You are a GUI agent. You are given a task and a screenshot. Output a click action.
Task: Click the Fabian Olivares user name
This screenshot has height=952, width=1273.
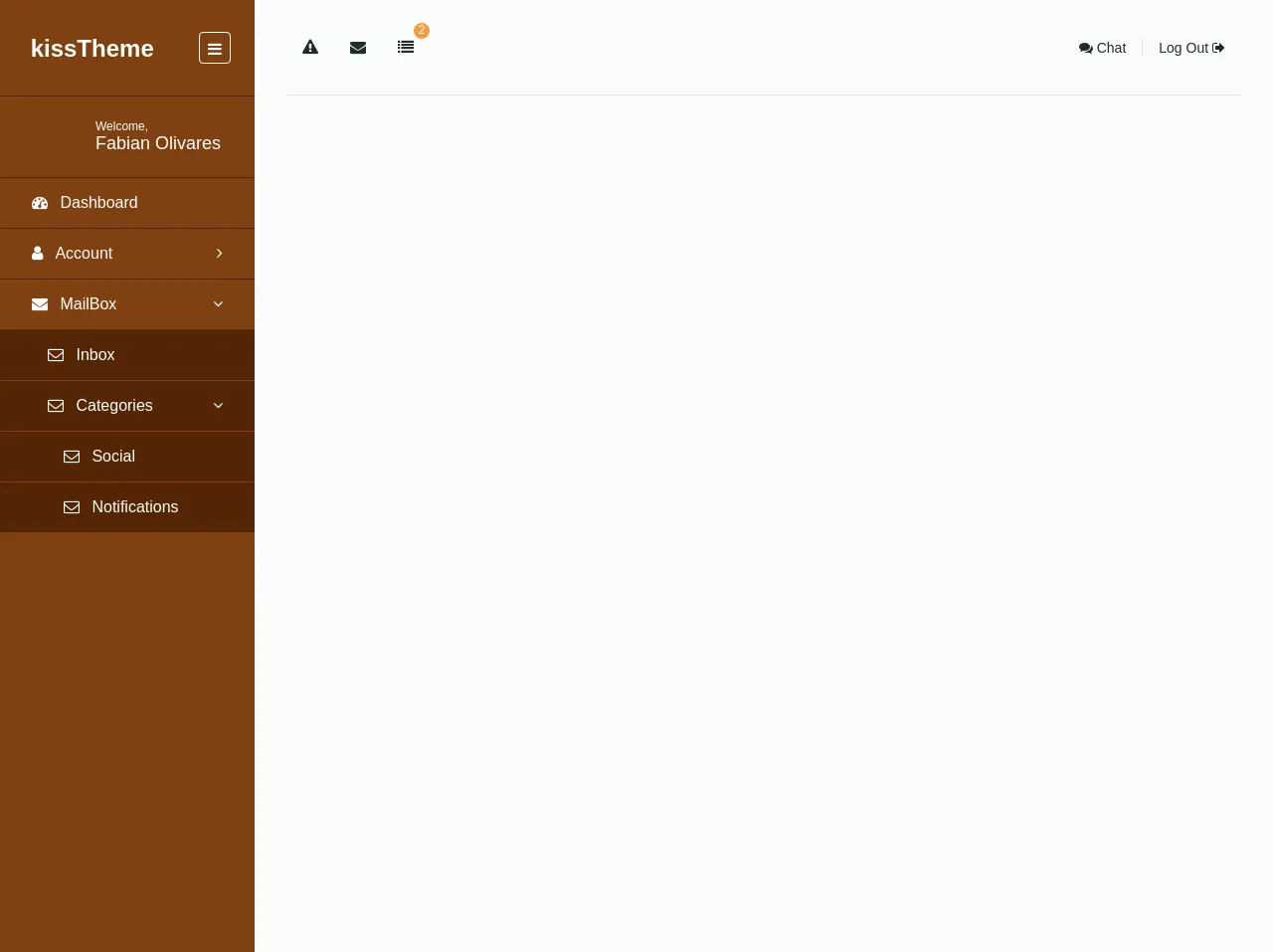[158, 143]
